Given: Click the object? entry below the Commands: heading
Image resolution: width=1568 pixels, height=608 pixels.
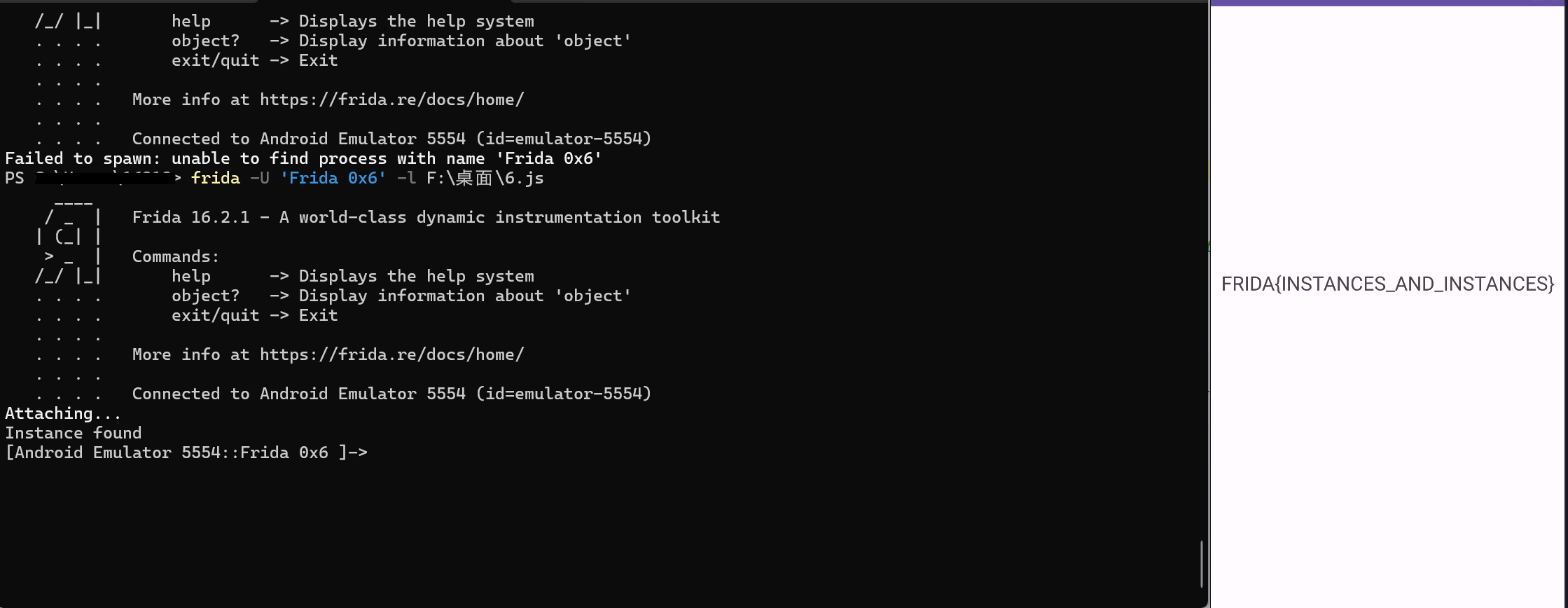Looking at the screenshot, I should click(205, 296).
